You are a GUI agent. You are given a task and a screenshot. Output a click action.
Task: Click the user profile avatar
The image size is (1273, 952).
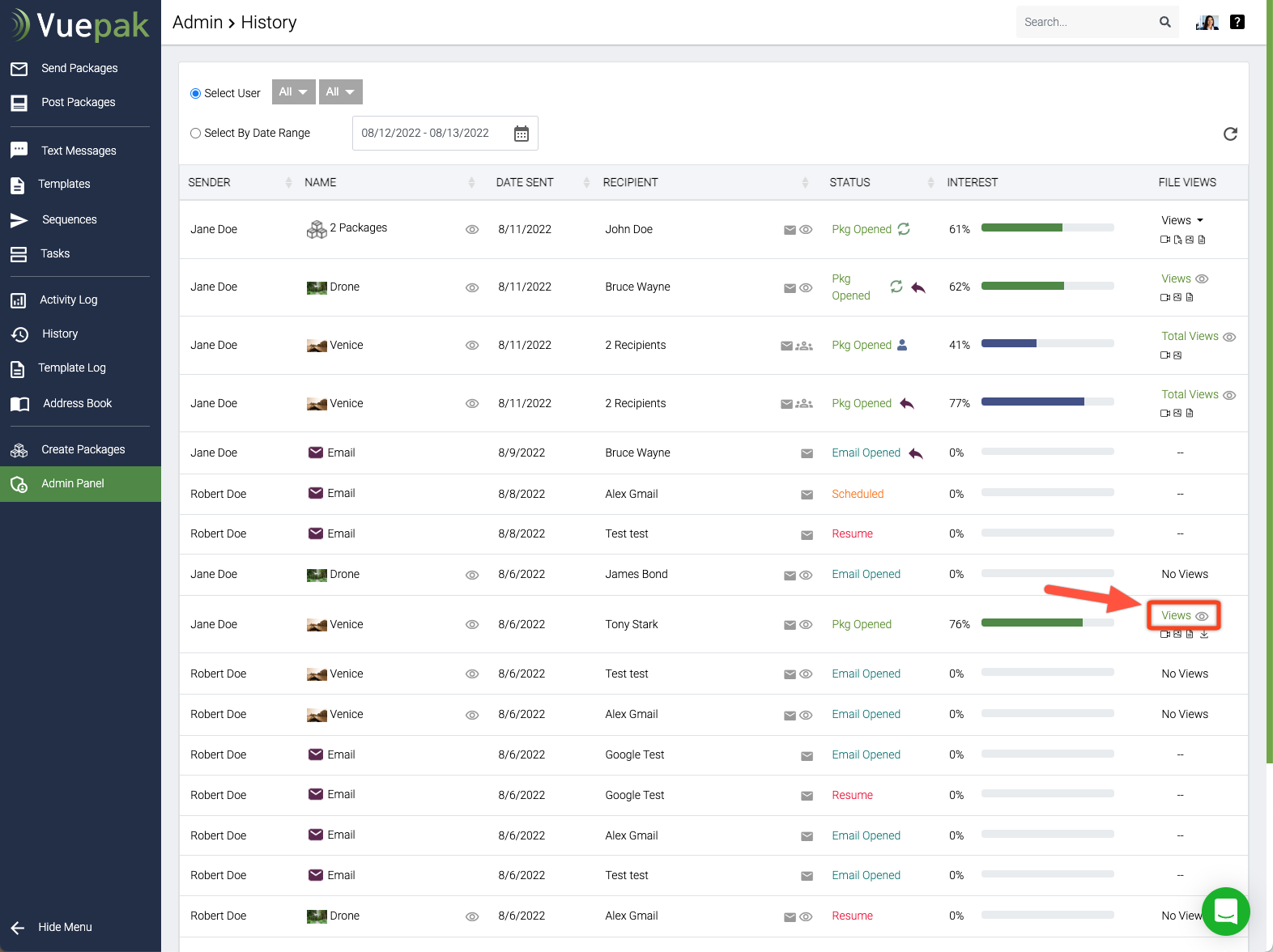tap(1207, 22)
